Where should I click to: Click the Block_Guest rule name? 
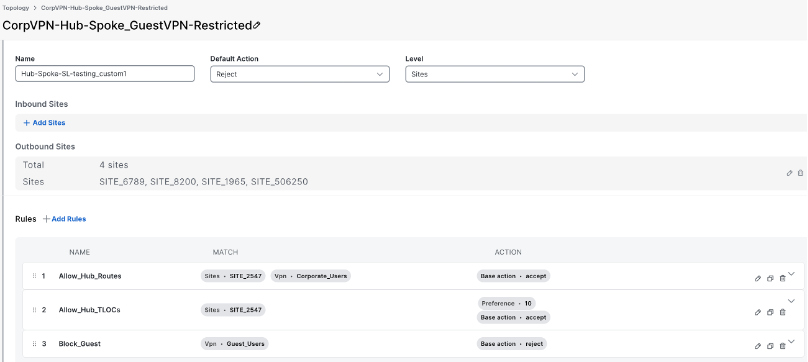tap(79, 343)
